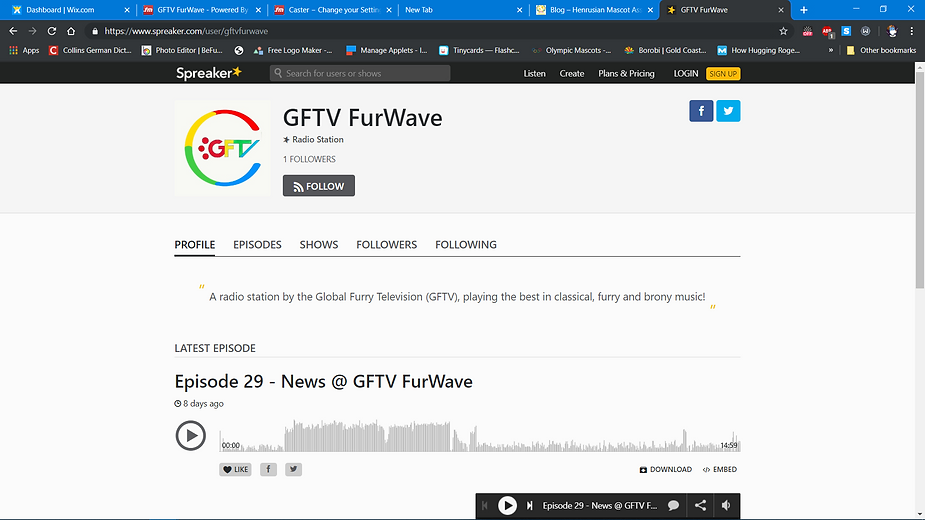This screenshot has height=520, width=925.
Task: Open the browser profile avatar
Action: point(892,31)
